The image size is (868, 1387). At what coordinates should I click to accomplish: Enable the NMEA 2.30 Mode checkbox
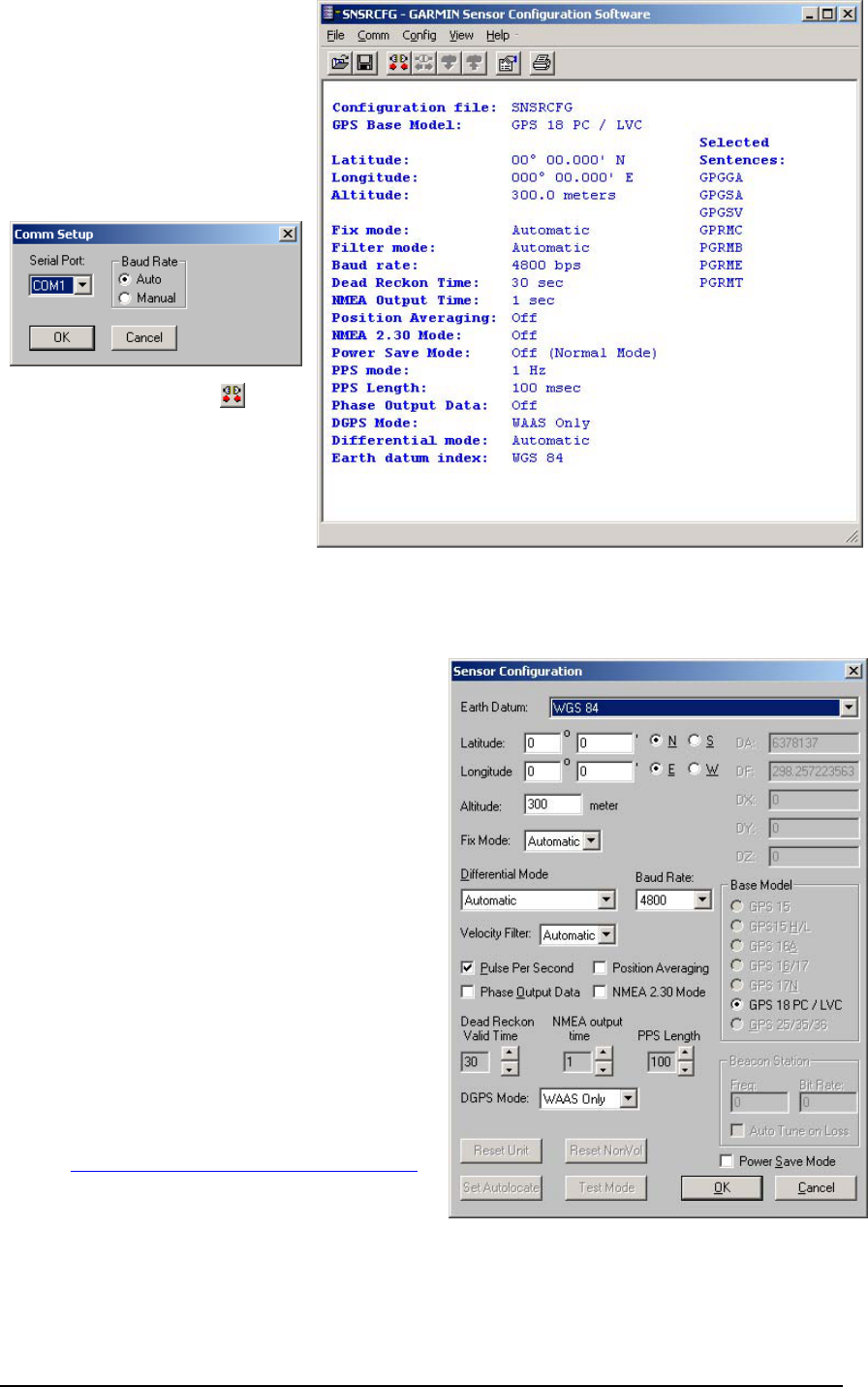[600, 992]
